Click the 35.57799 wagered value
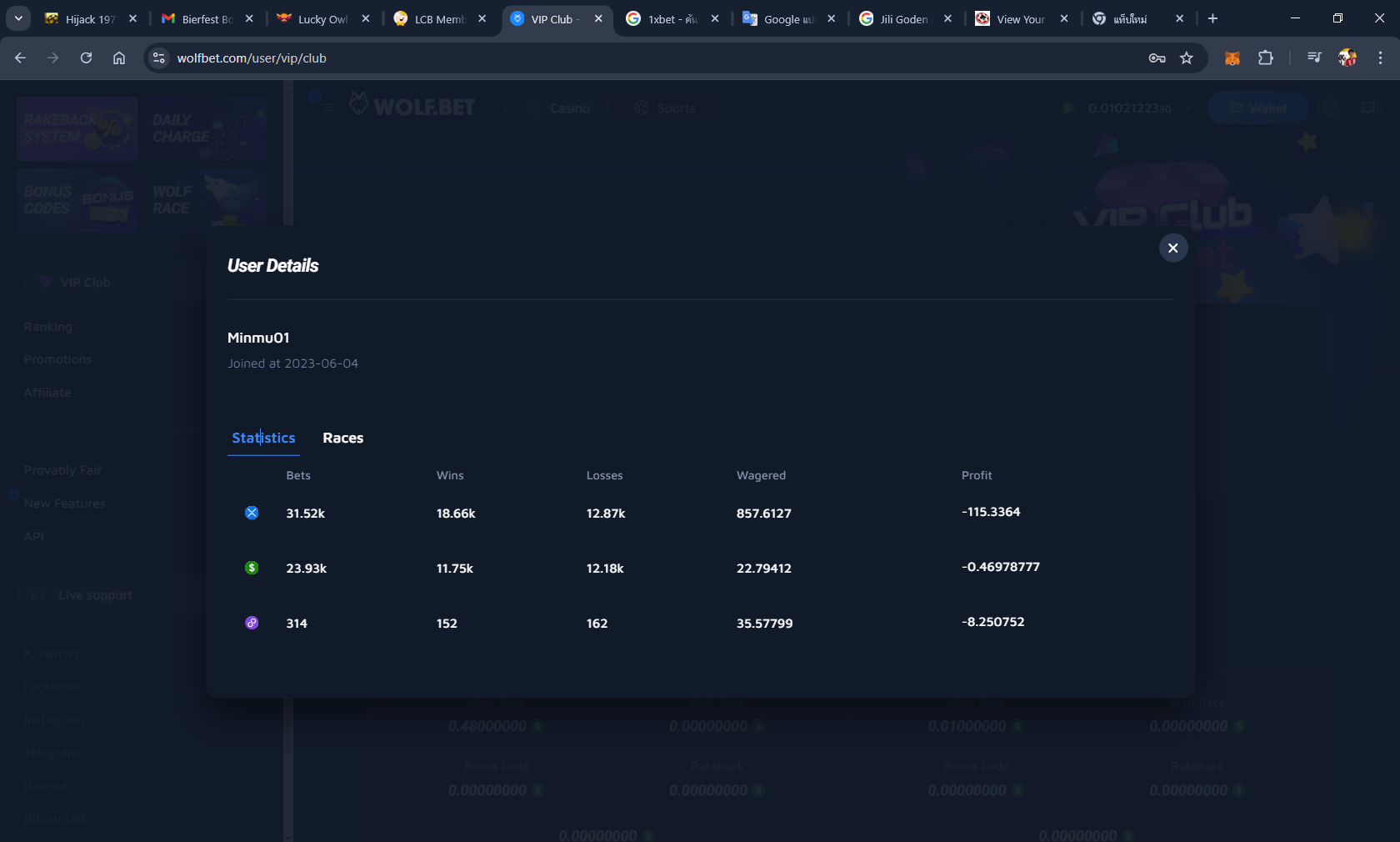 point(764,624)
